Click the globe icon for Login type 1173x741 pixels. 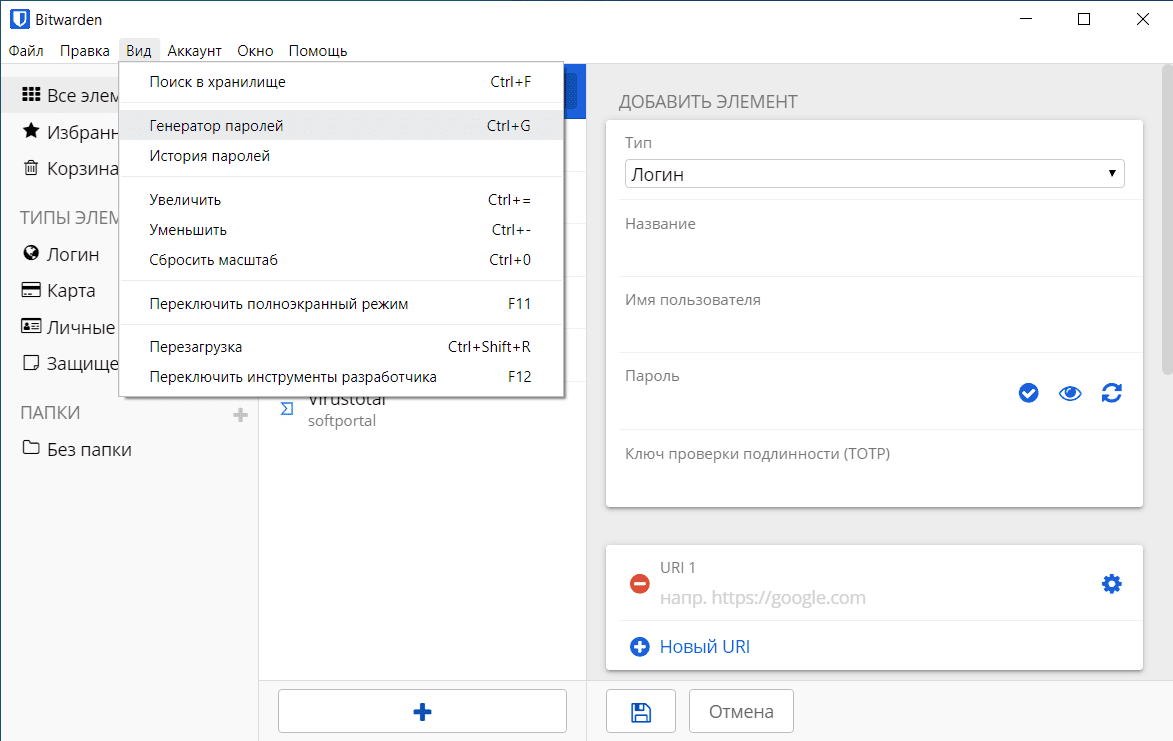coord(31,253)
